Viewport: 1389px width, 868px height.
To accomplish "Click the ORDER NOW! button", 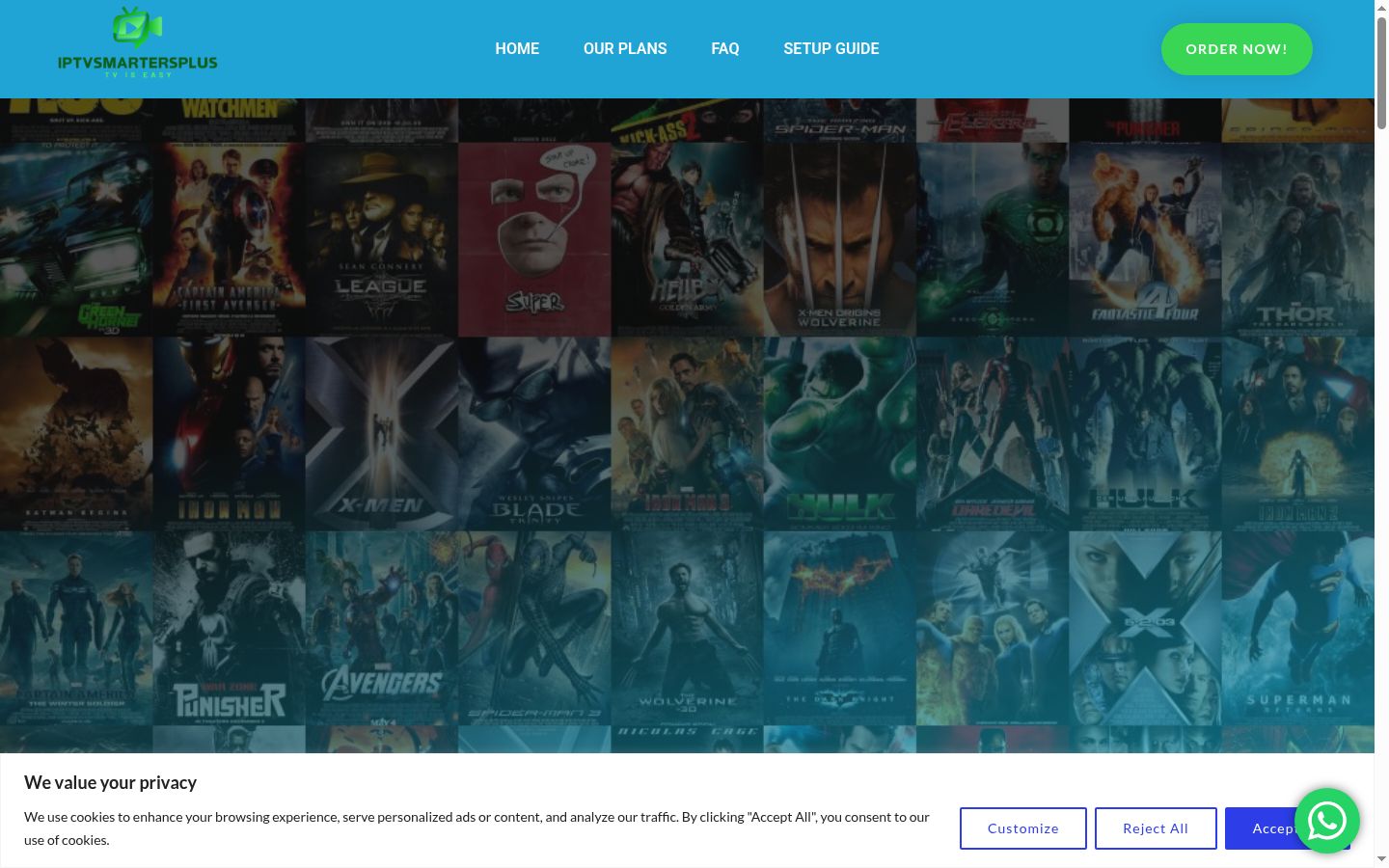I will click(x=1237, y=49).
